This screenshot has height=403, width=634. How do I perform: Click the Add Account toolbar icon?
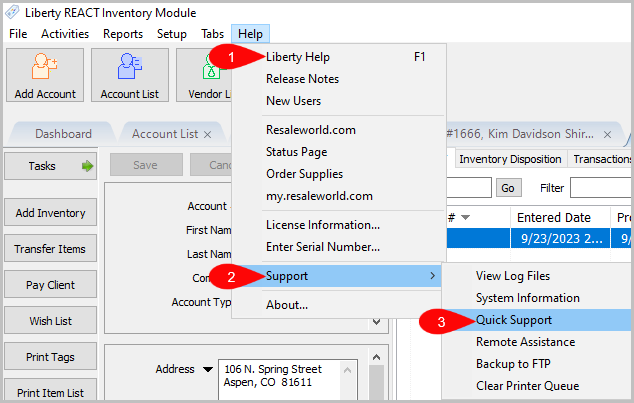(x=45, y=75)
